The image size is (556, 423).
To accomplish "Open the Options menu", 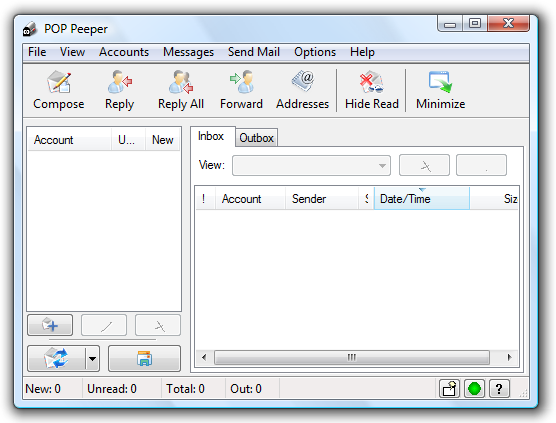I will [315, 52].
